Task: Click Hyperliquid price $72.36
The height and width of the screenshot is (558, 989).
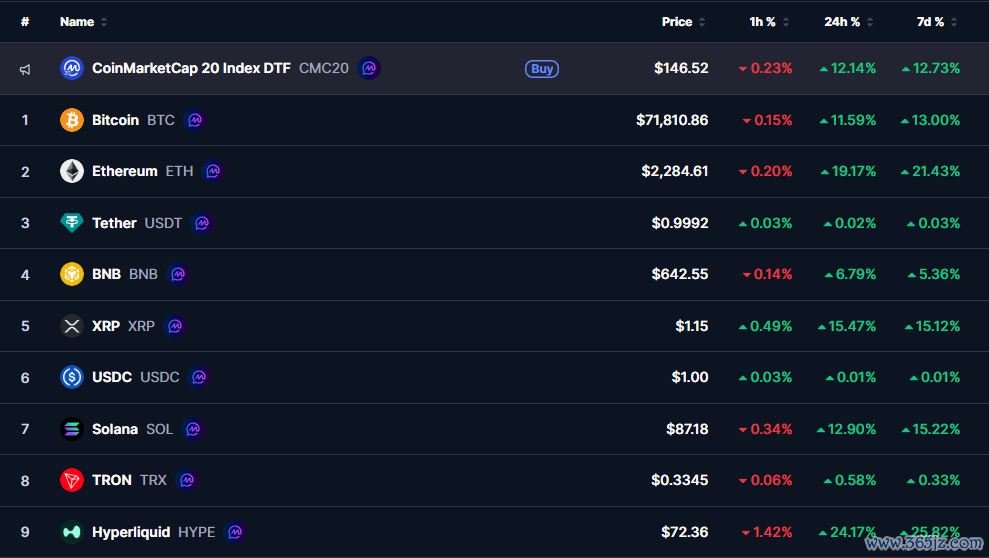Action: (685, 532)
